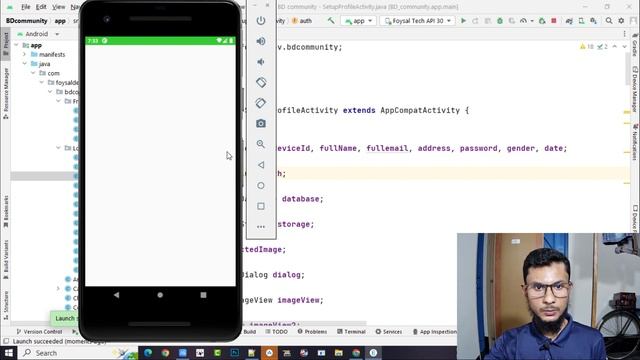Expand the manifests folder

tap(24, 54)
